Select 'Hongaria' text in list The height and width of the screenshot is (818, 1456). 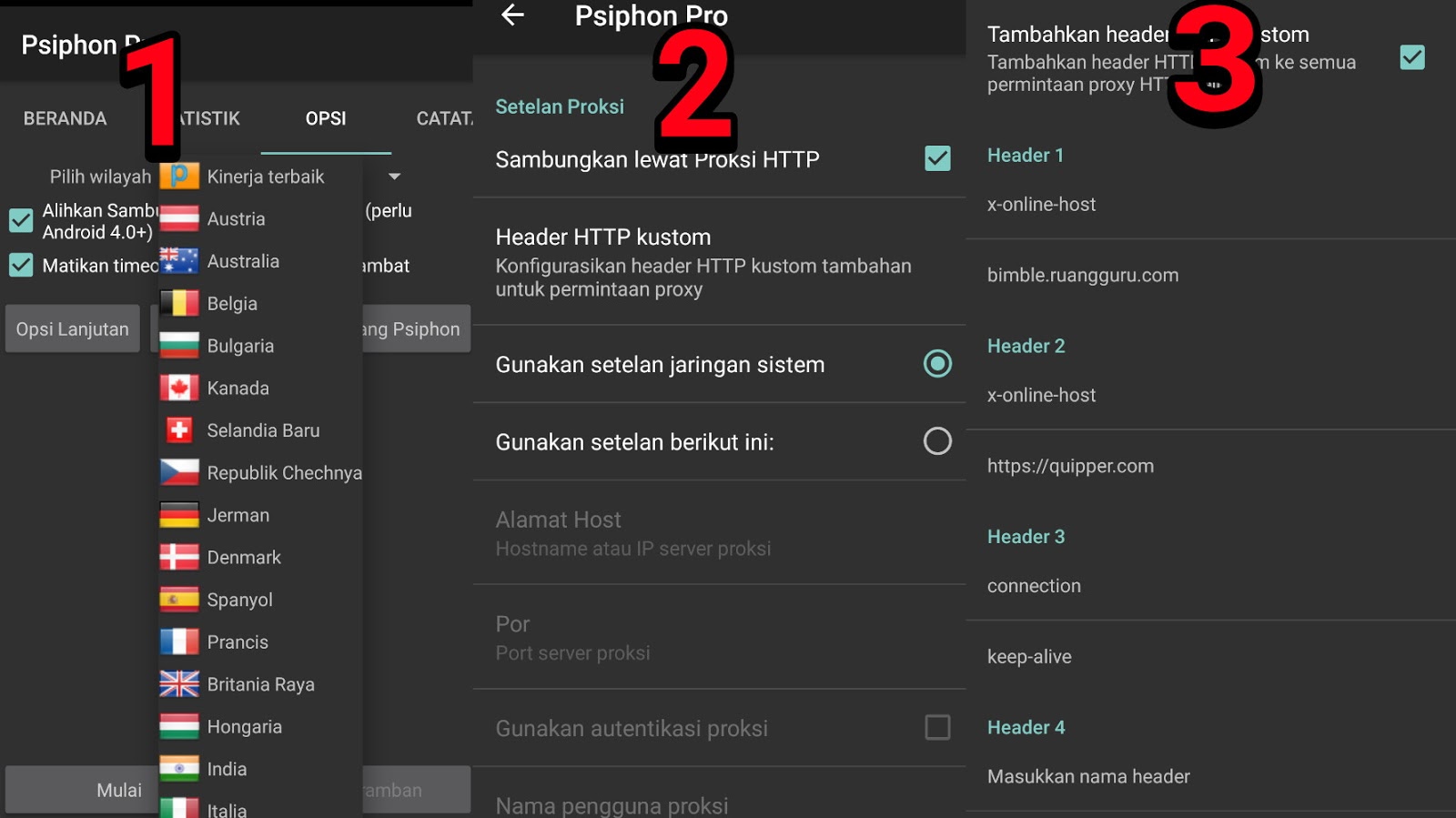[245, 727]
